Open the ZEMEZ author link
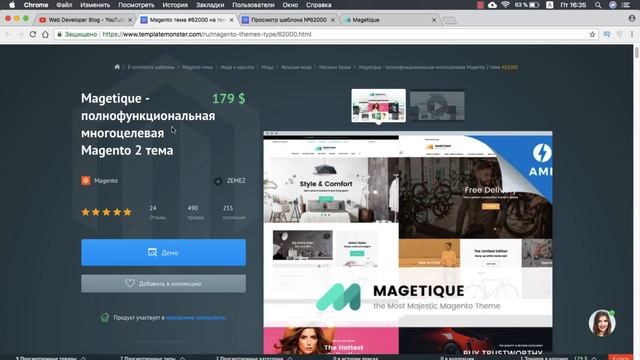 pos(236,180)
